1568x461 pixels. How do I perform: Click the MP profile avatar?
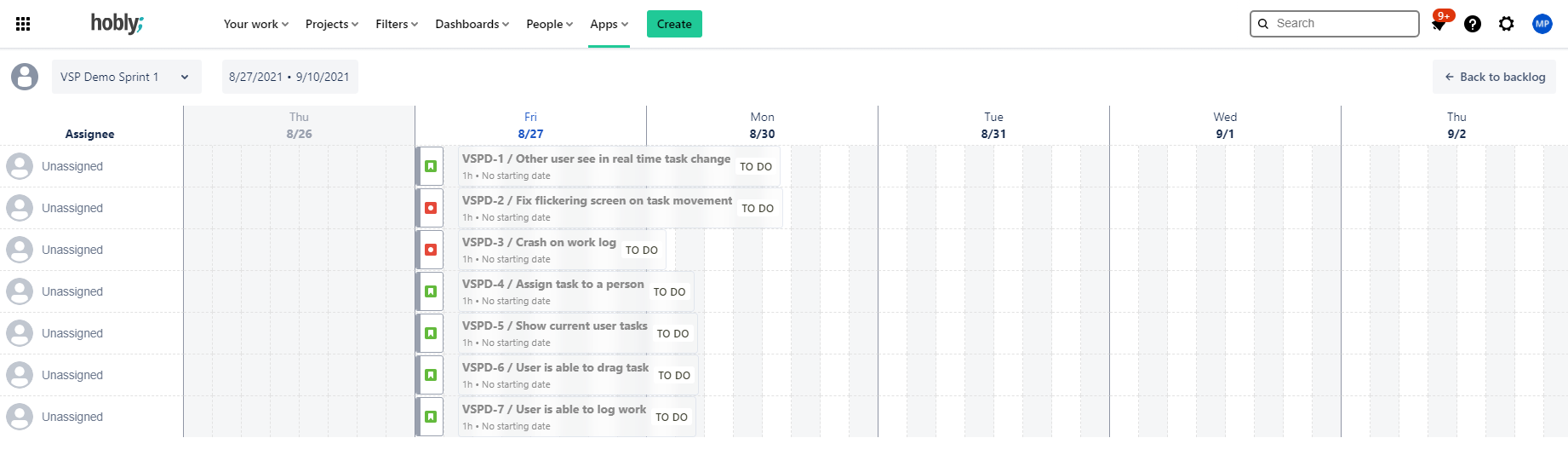(x=1542, y=24)
